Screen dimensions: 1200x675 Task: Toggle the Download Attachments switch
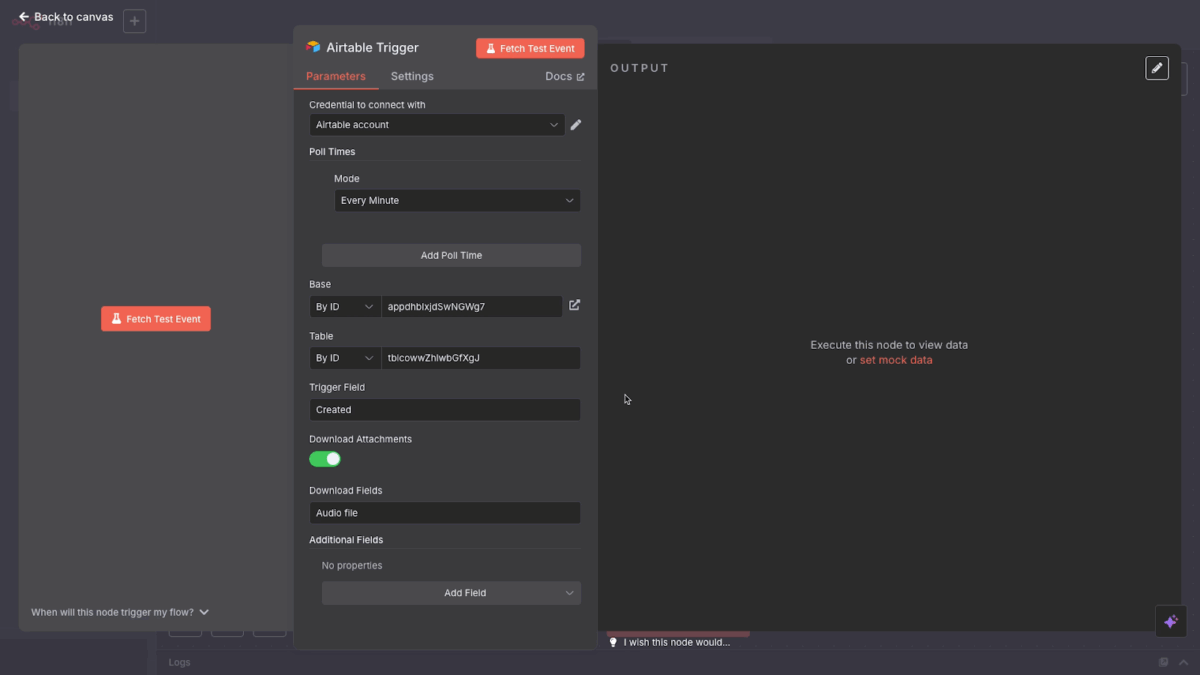(x=325, y=459)
